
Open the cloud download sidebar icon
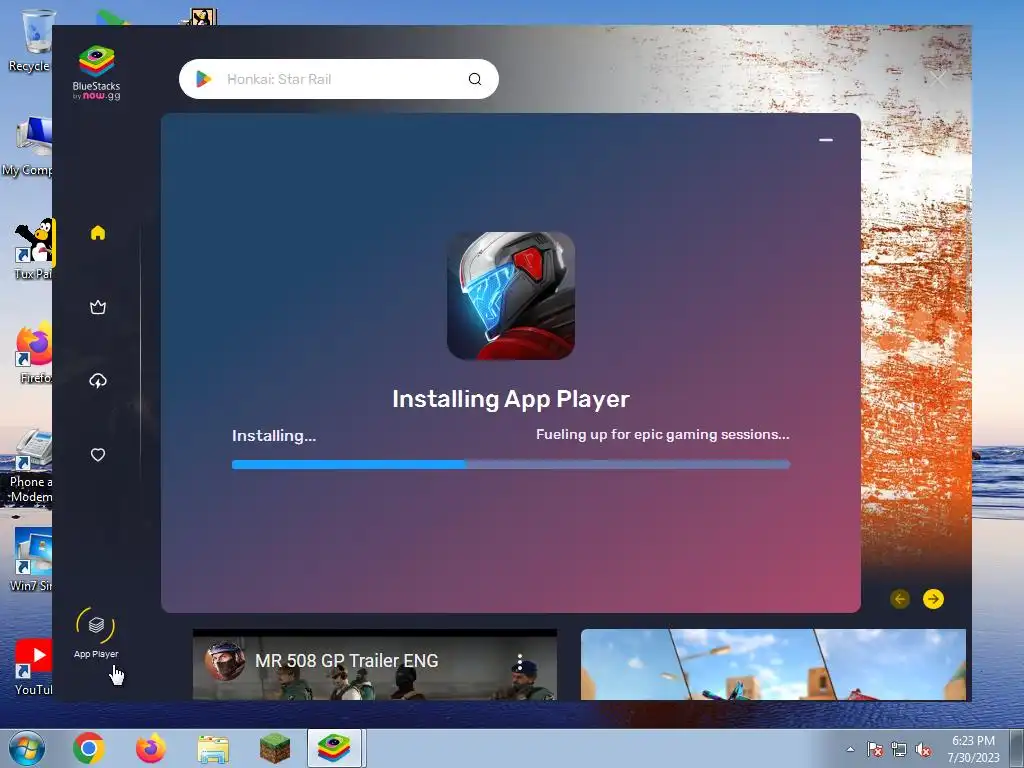coord(98,381)
